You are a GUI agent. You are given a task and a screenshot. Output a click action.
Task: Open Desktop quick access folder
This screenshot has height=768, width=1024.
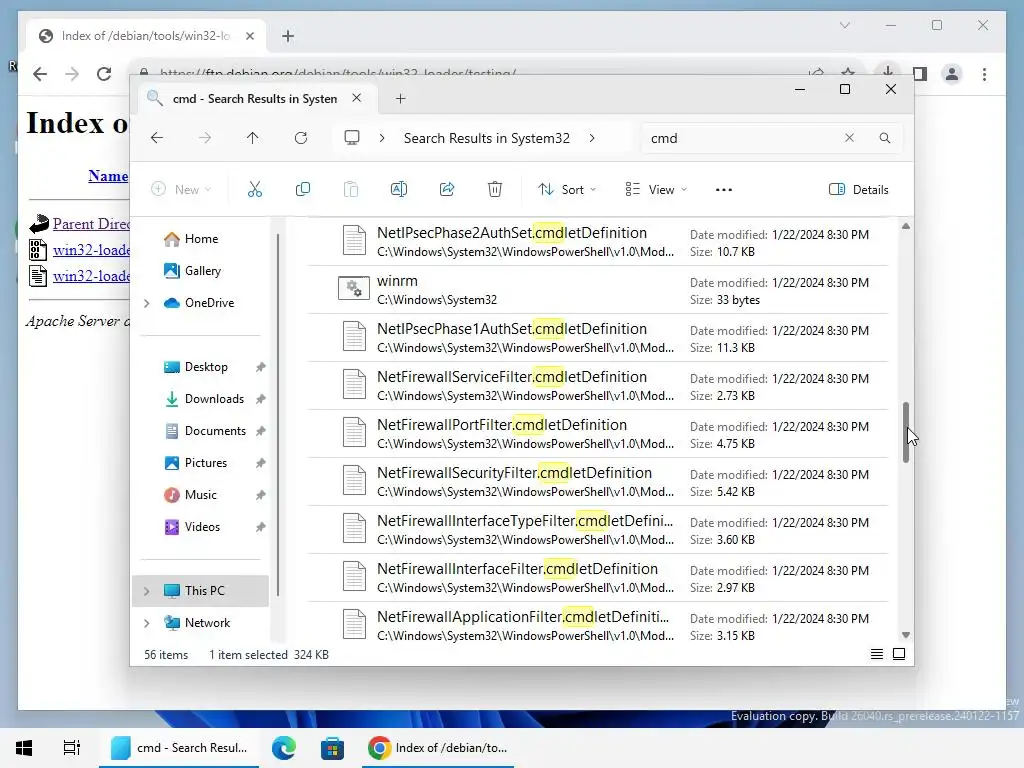point(206,367)
